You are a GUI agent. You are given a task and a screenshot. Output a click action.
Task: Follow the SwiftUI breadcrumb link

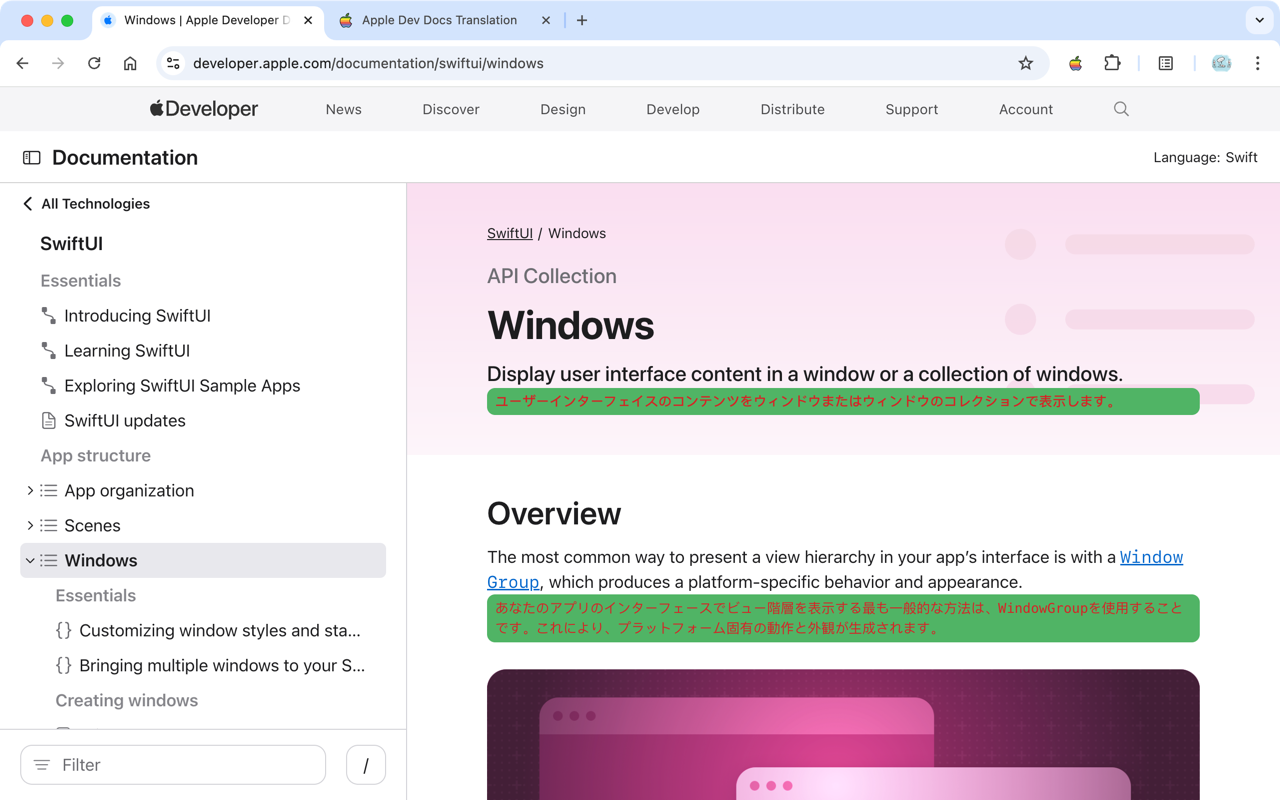pos(510,233)
